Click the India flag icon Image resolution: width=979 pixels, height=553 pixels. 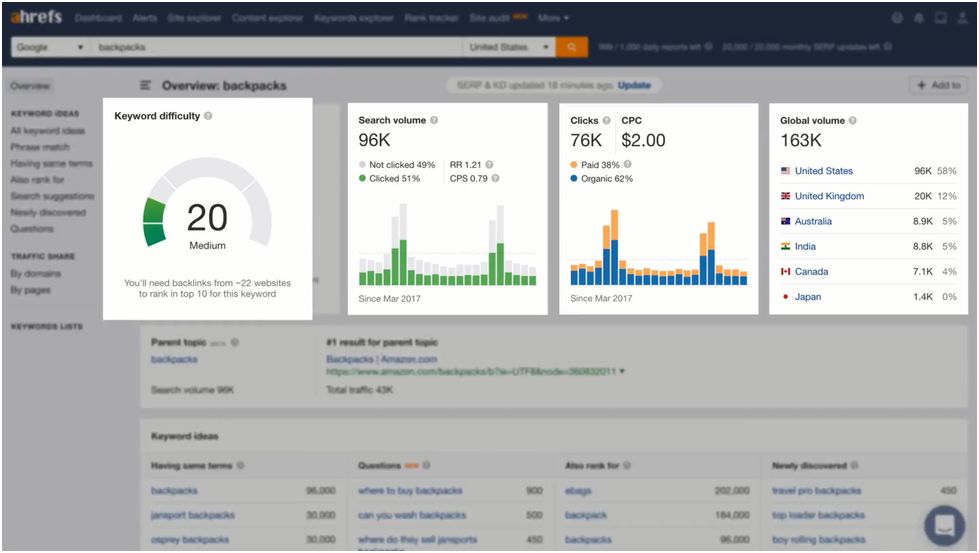(785, 247)
